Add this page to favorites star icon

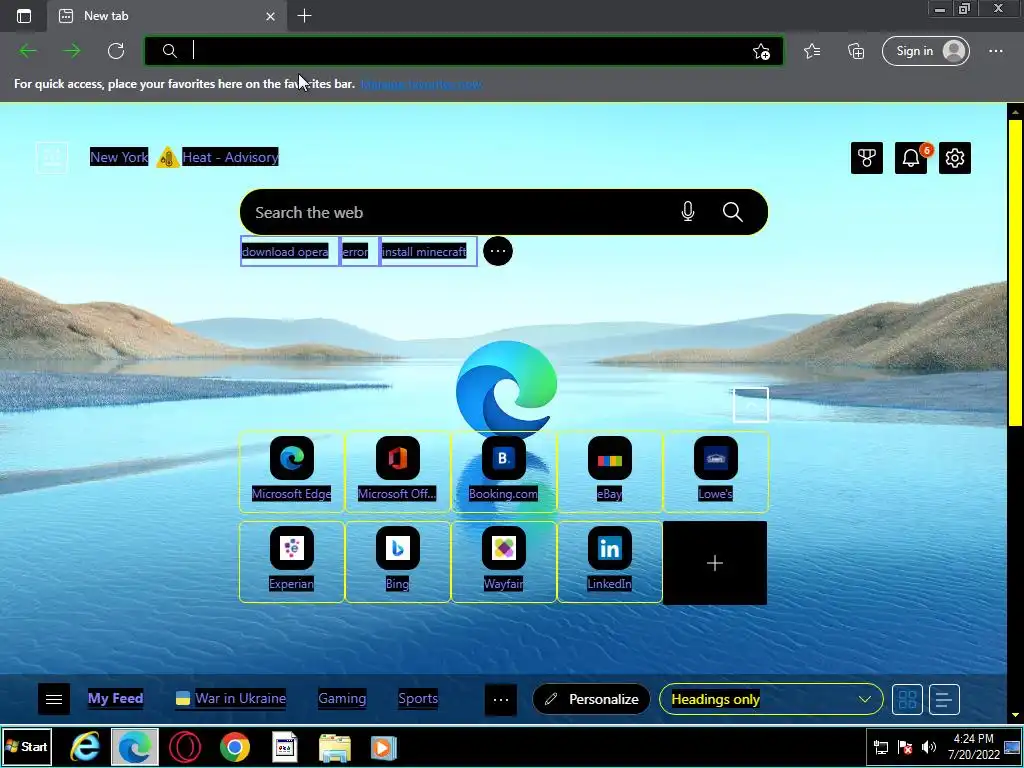point(761,52)
